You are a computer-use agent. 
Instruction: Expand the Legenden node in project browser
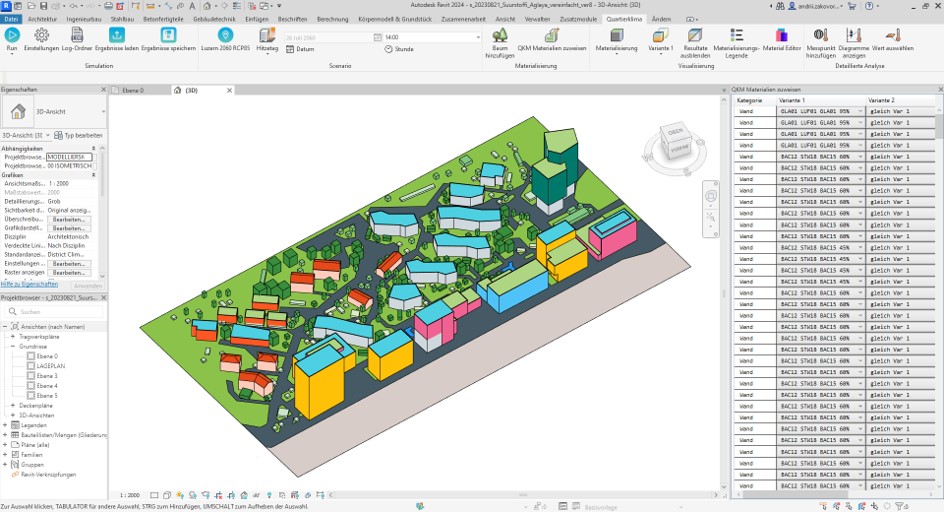[x=5, y=424]
